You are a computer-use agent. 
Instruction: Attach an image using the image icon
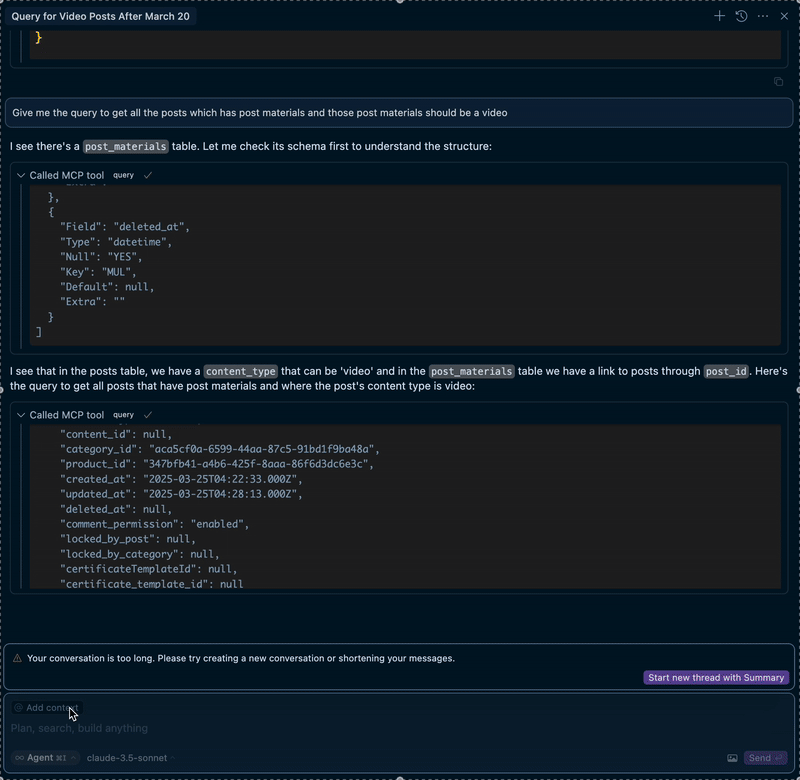732,758
